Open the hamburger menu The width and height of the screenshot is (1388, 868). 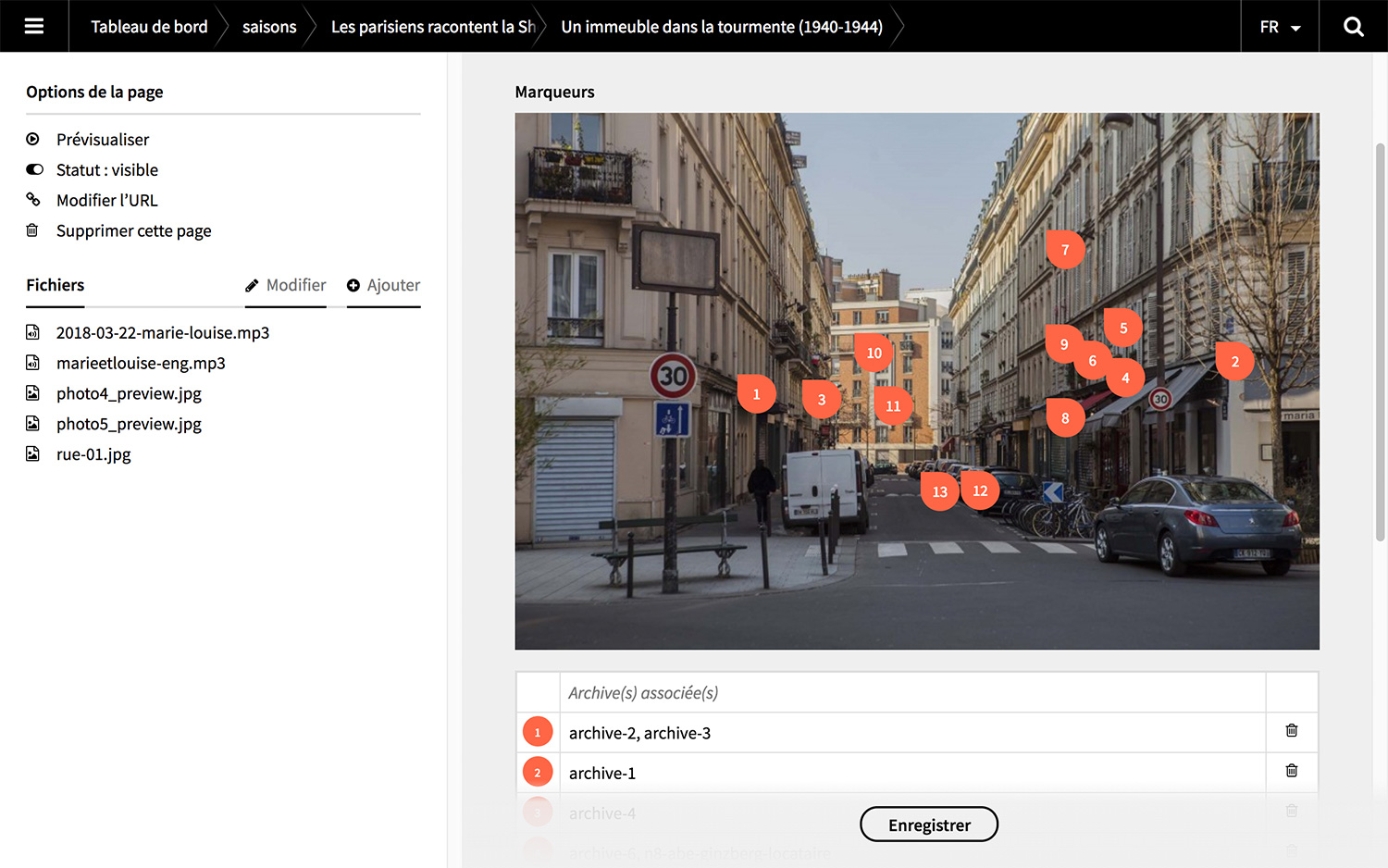(34, 26)
